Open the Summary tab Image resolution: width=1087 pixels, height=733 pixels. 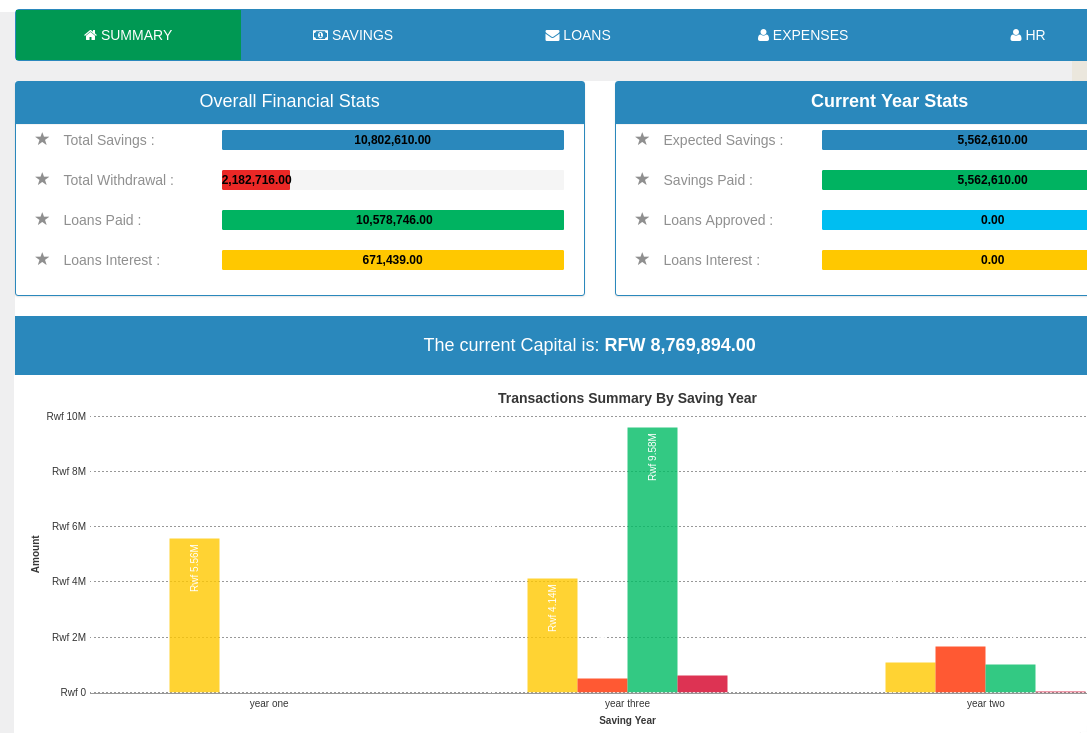pyautogui.click(x=128, y=35)
